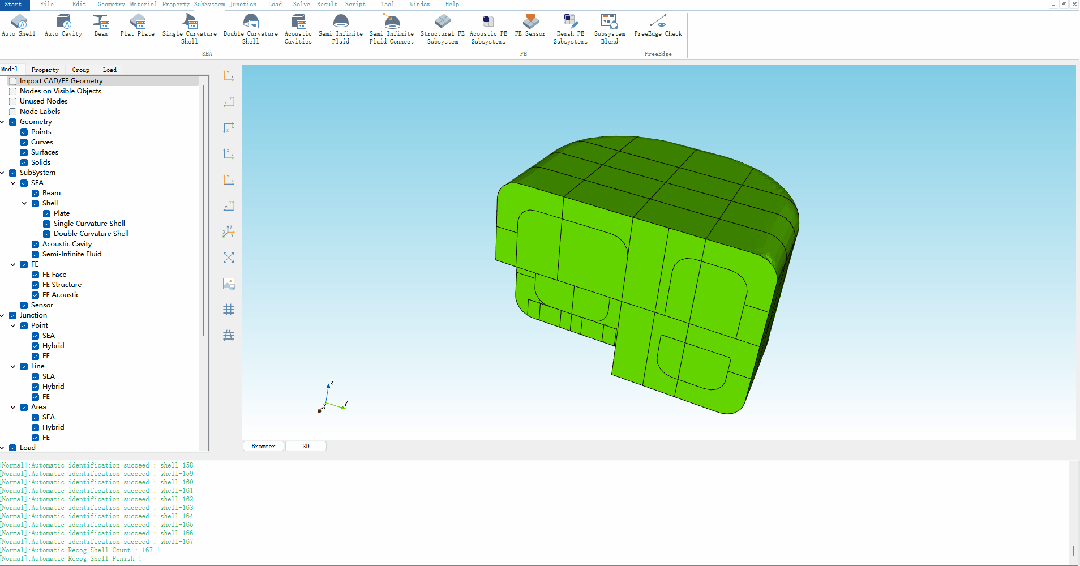Screen dimensions: 1080x566
Task: Select the Double Curvature Shell tree row
Action: (91, 233)
